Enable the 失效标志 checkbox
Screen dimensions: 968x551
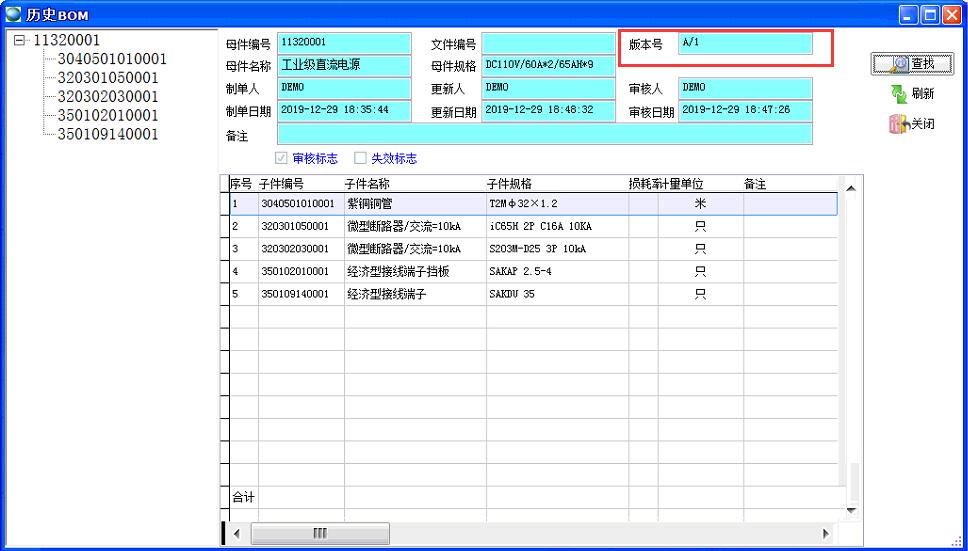360,158
